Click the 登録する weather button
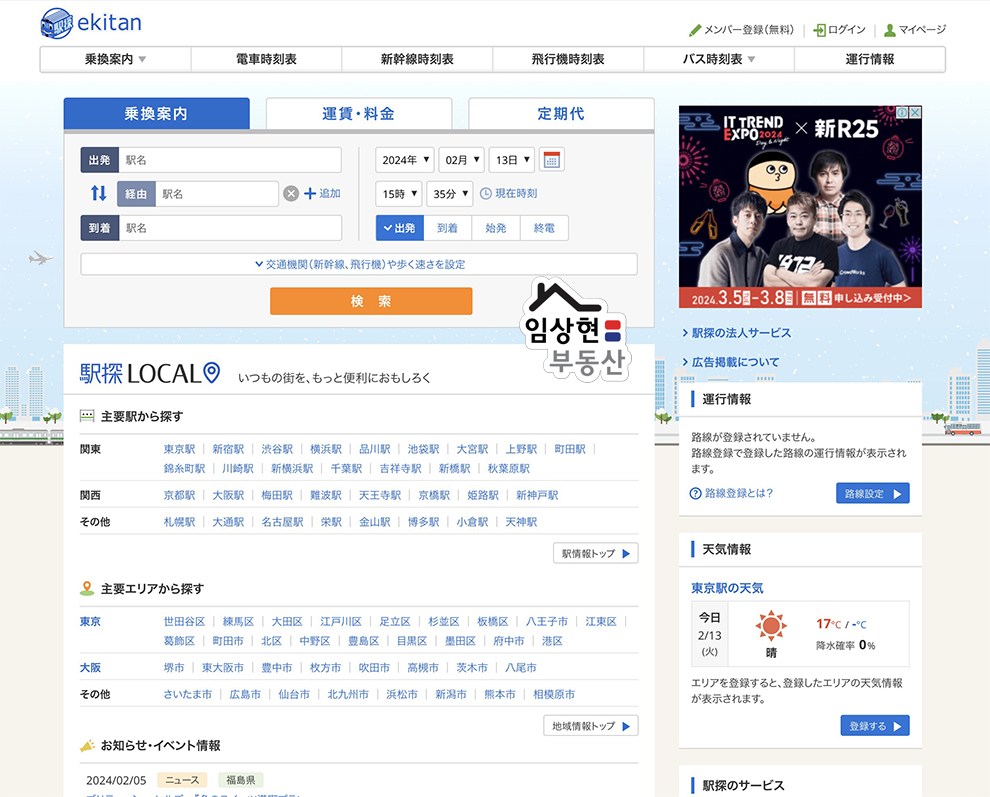The image size is (990, 797). point(875,726)
